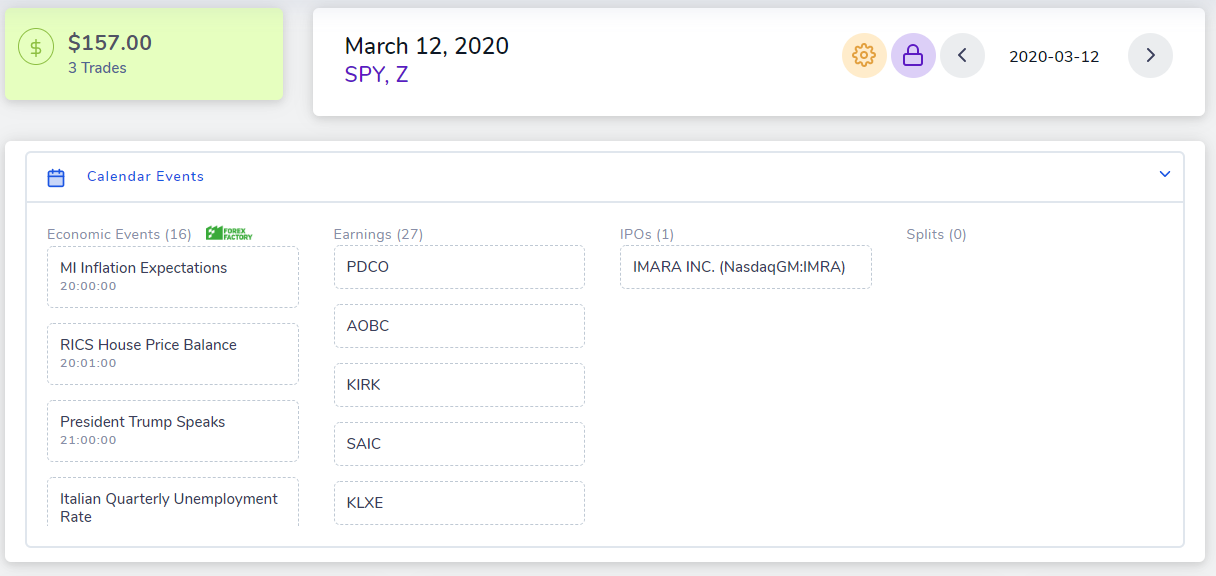Open the MI Inflation Expectations event
1216x576 pixels.
pos(173,277)
